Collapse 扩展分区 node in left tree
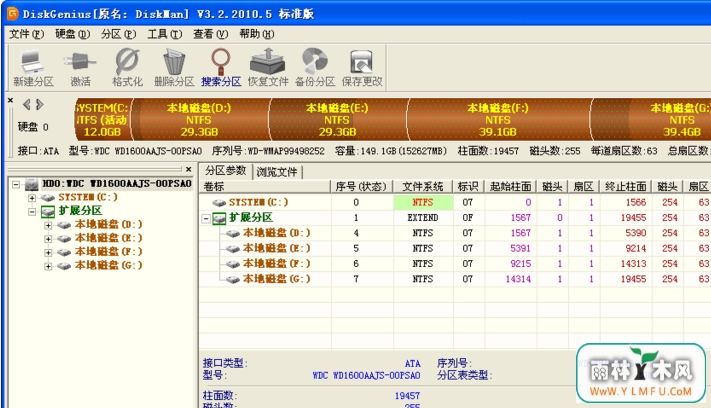The image size is (711, 408). (x=32, y=211)
